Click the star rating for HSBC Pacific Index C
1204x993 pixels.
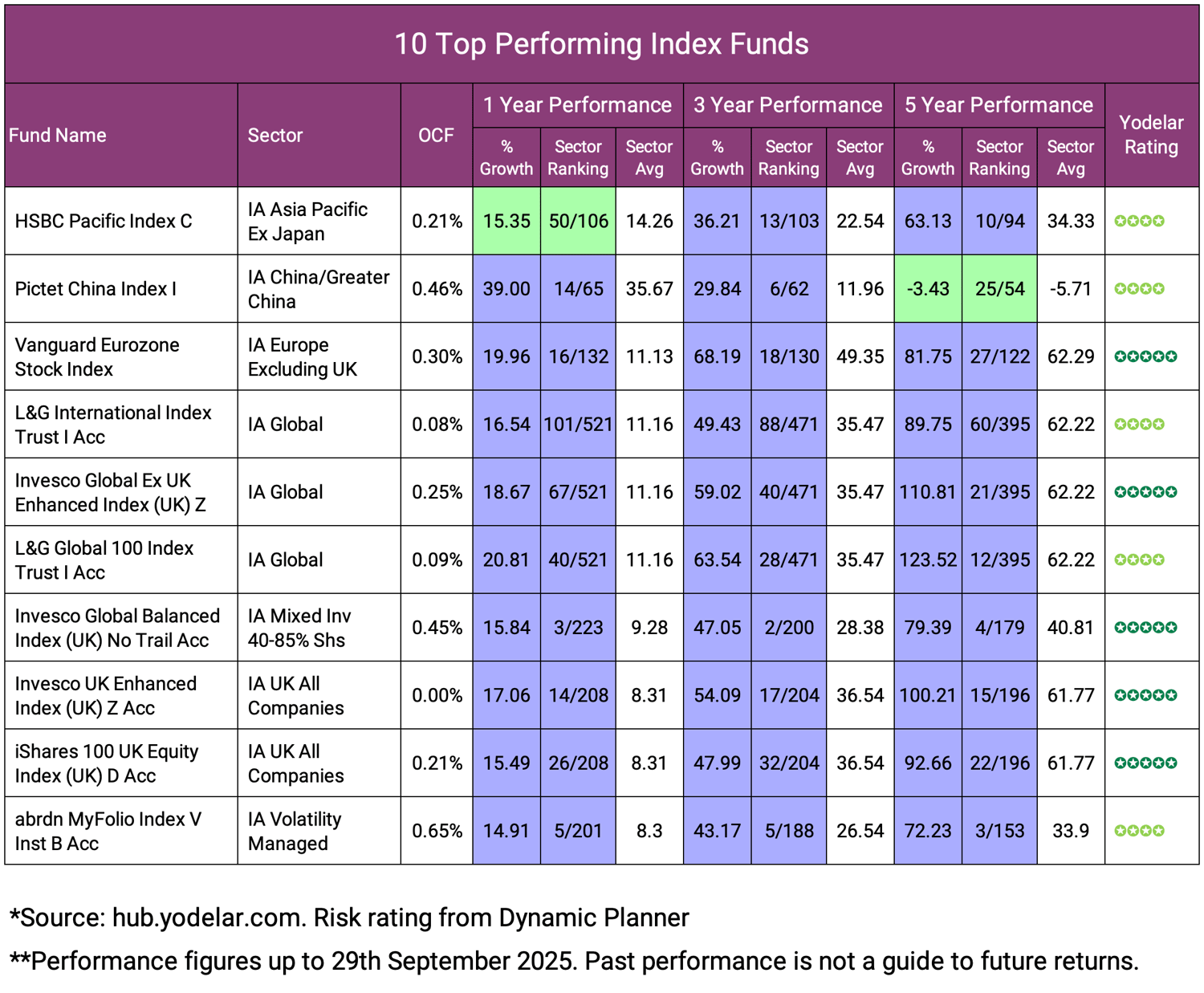[1139, 221]
